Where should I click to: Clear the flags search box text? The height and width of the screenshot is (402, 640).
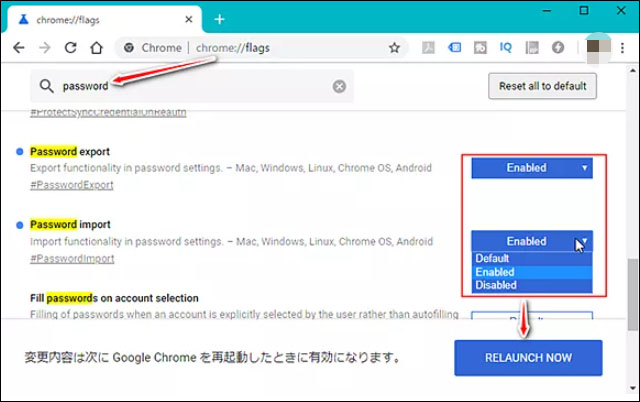pos(339,86)
